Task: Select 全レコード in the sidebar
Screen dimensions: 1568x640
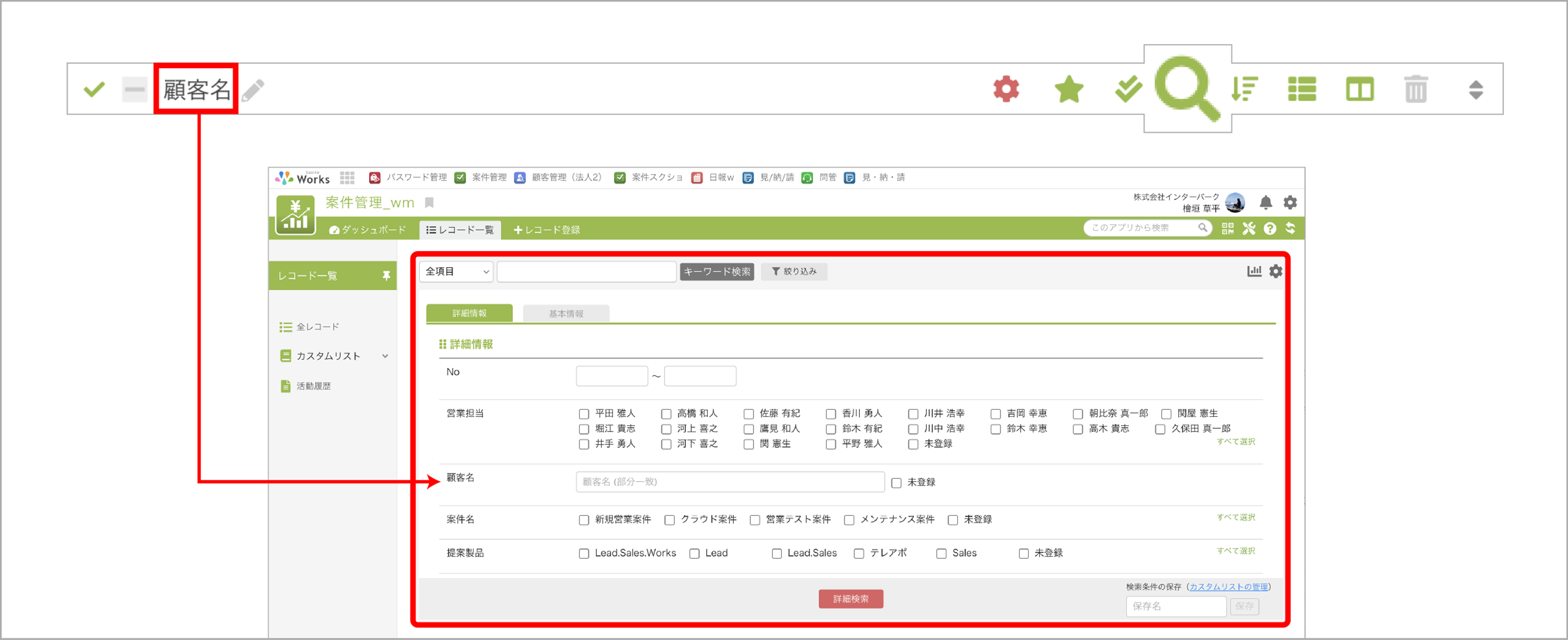Action: pyautogui.click(x=309, y=327)
